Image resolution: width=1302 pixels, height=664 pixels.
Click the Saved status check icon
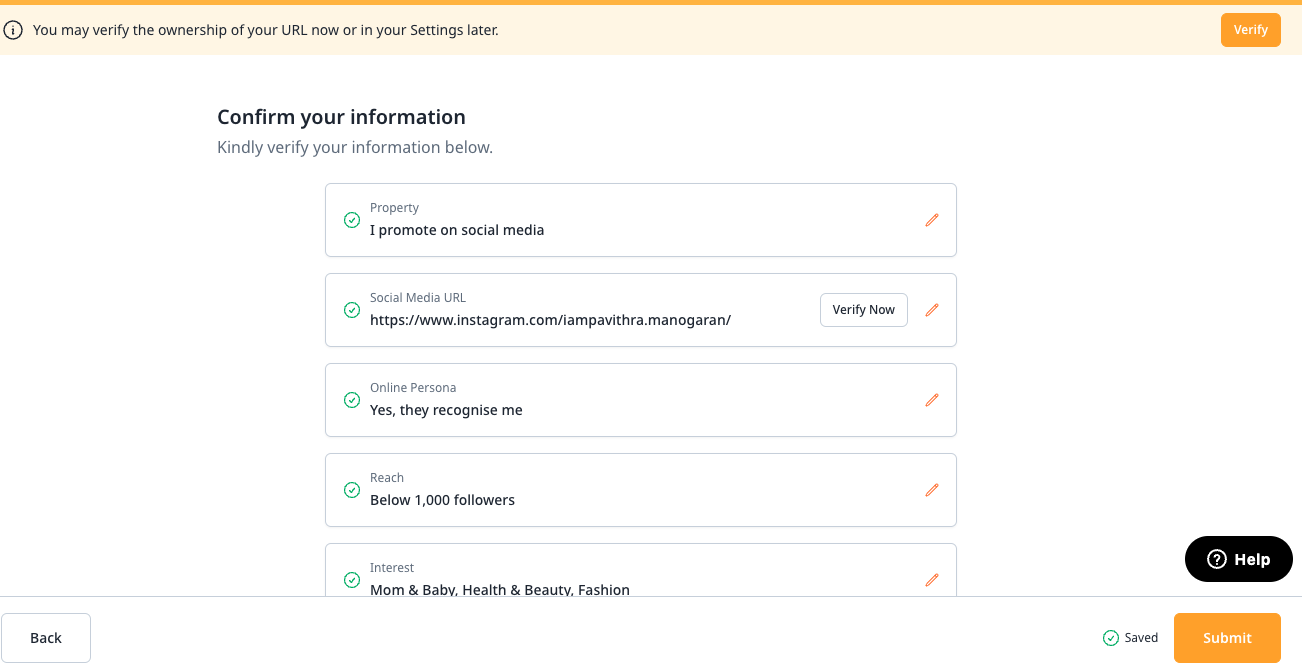(1111, 638)
